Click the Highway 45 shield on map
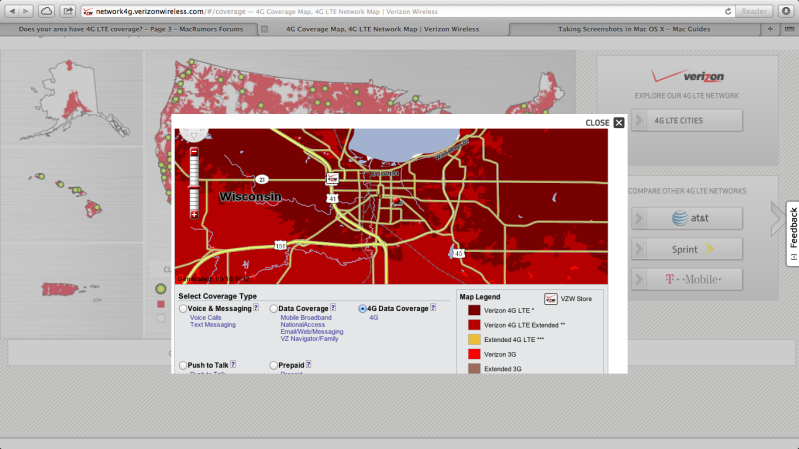Viewport: 799px width, 449px height. point(459,253)
